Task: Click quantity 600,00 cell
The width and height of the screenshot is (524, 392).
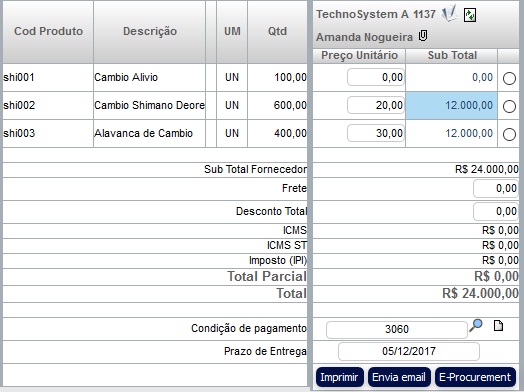Action: [x=277, y=106]
